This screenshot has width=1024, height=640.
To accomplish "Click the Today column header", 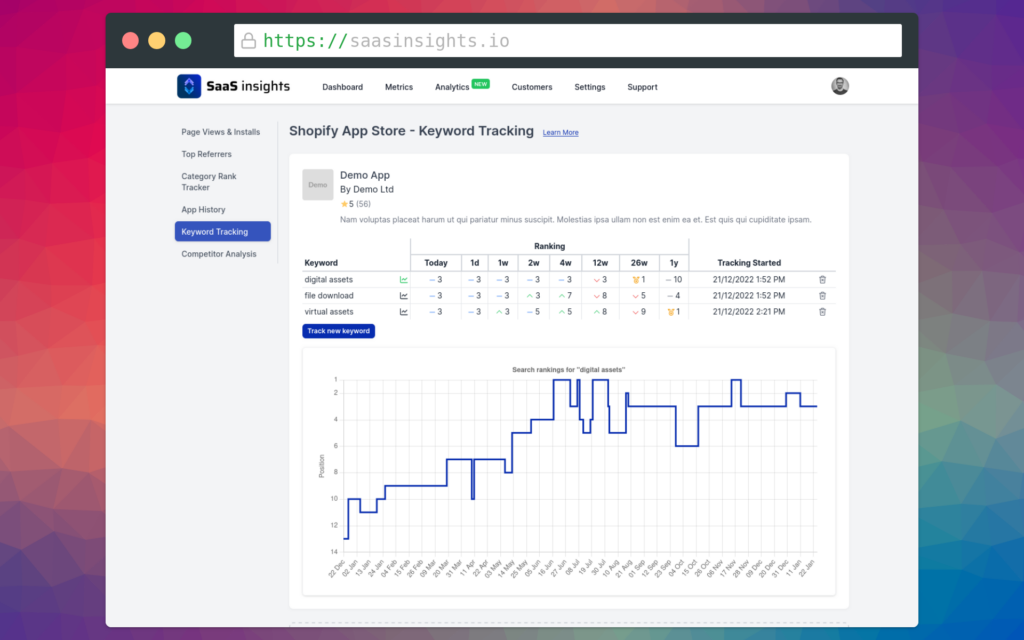I will (x=436, y=263).
